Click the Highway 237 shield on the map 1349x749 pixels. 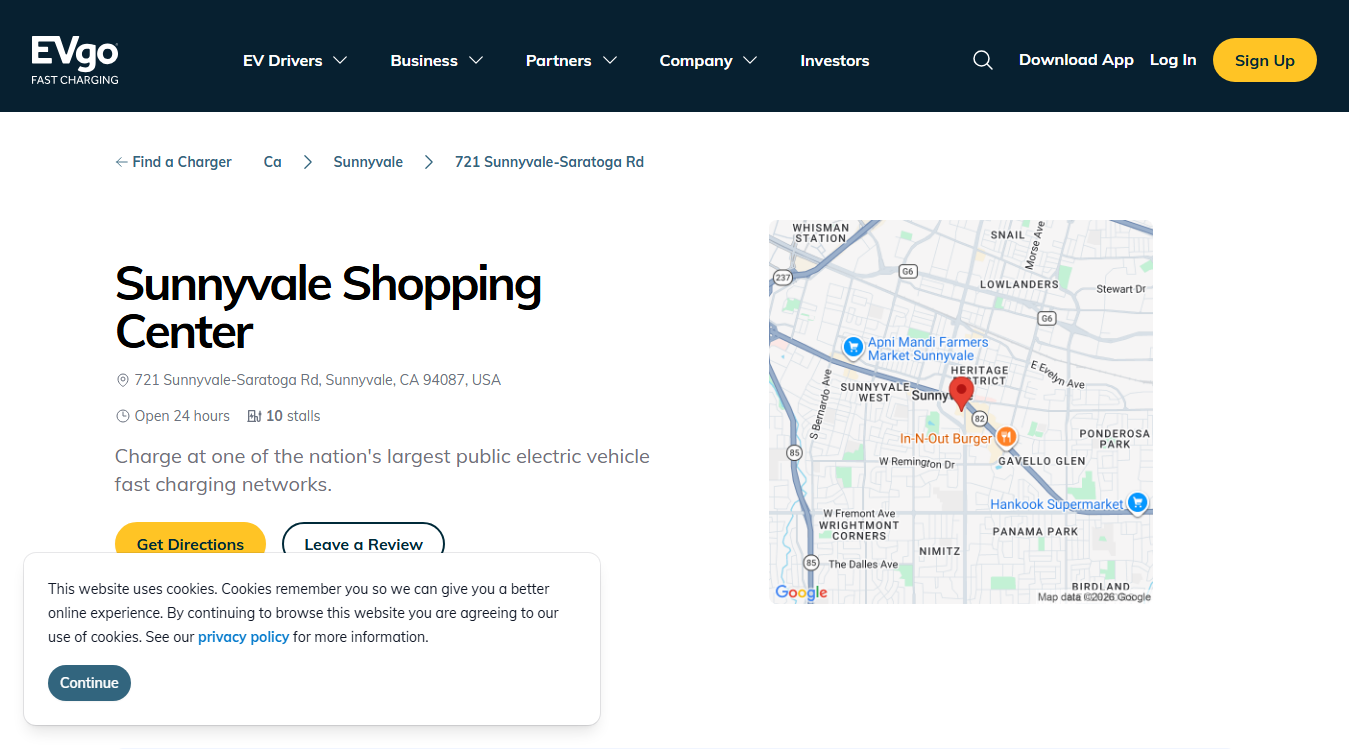point(783,277)
